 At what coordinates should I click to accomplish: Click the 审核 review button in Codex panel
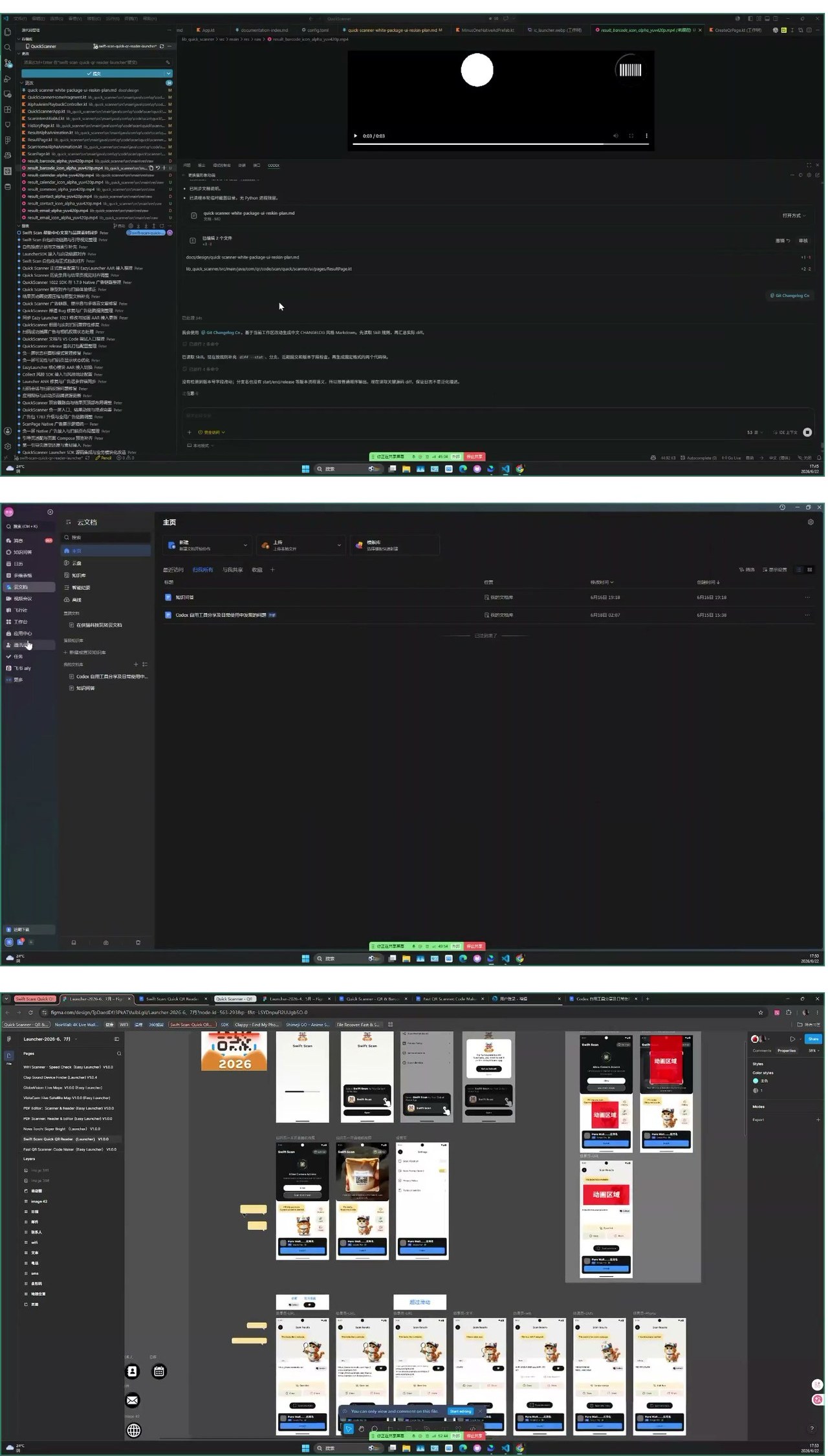tap(803, 241)
